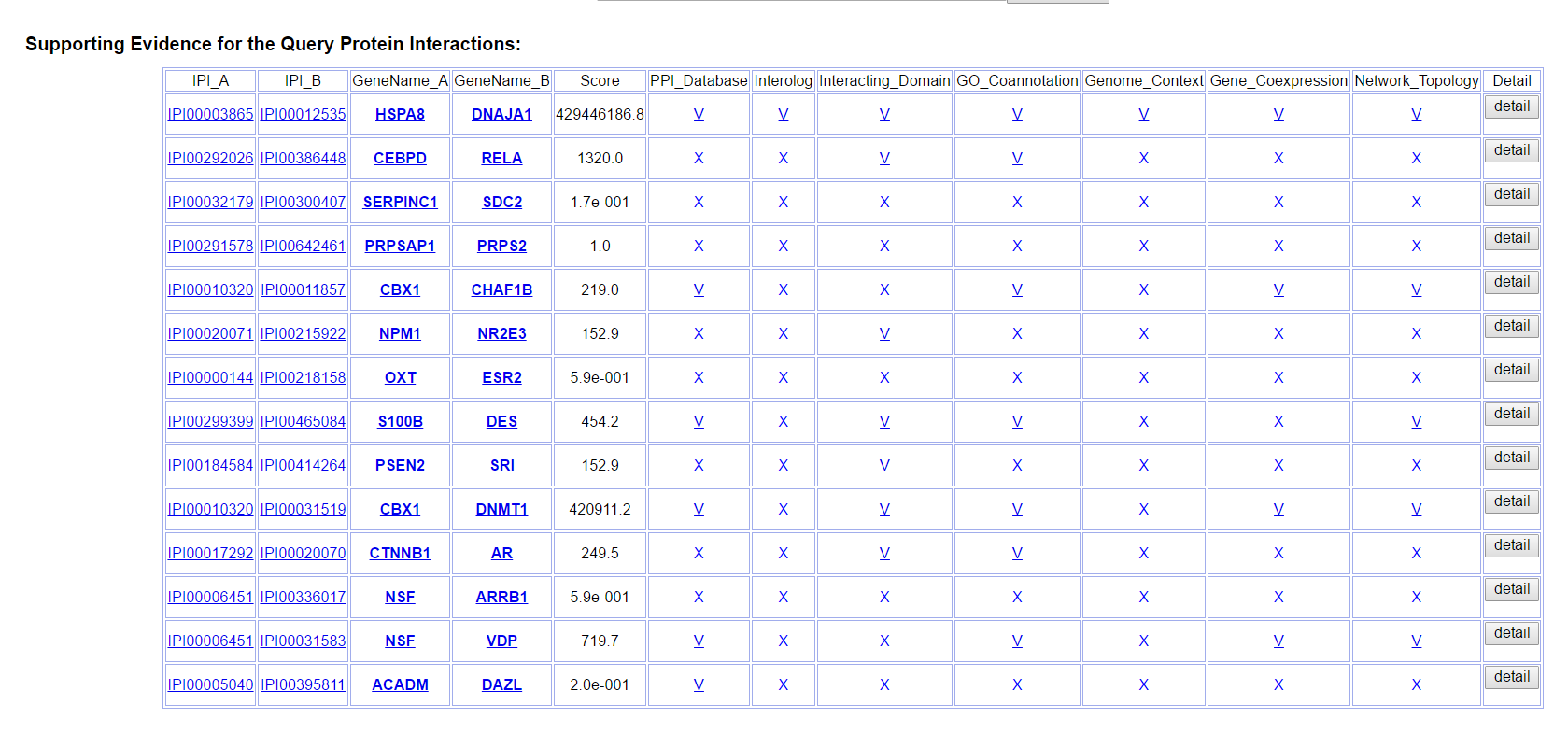Open the ACADM gene link
This screenshot has height=733, width=1568.
click(400, 684)
